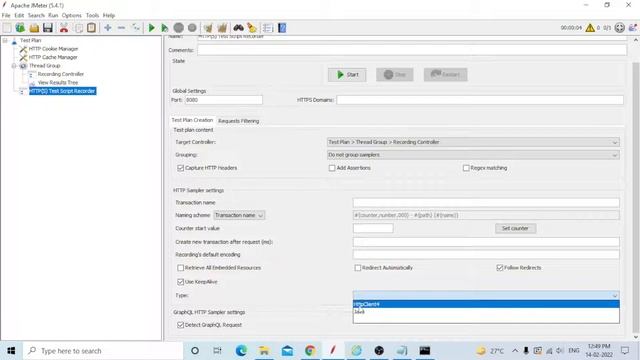
Task: Open Chrome from the Windows taskbar
Action: click(310, 351)
